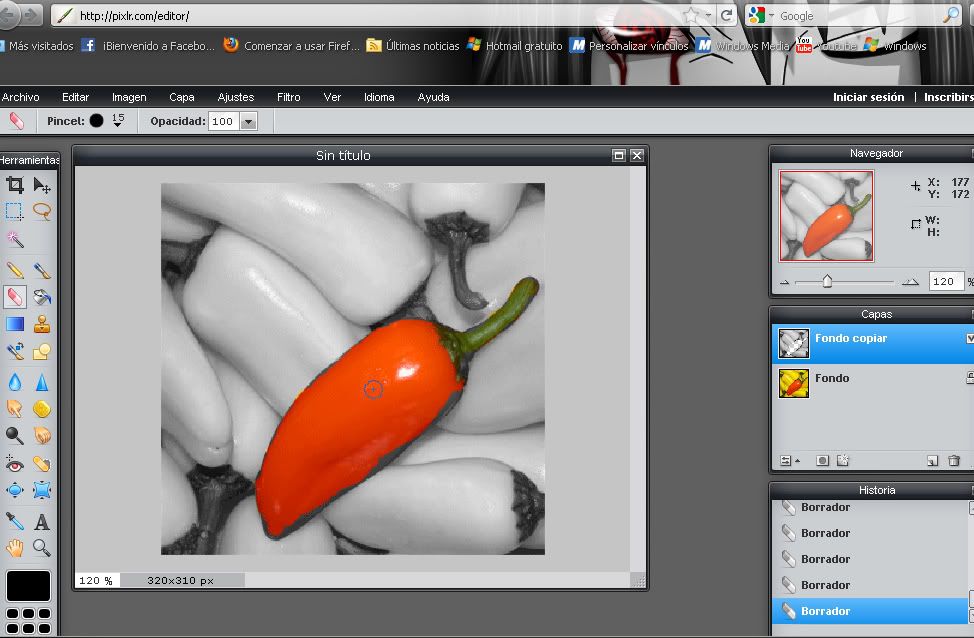
Task: Open layer styles in Capas panel
Action: (x=842, y=460)
